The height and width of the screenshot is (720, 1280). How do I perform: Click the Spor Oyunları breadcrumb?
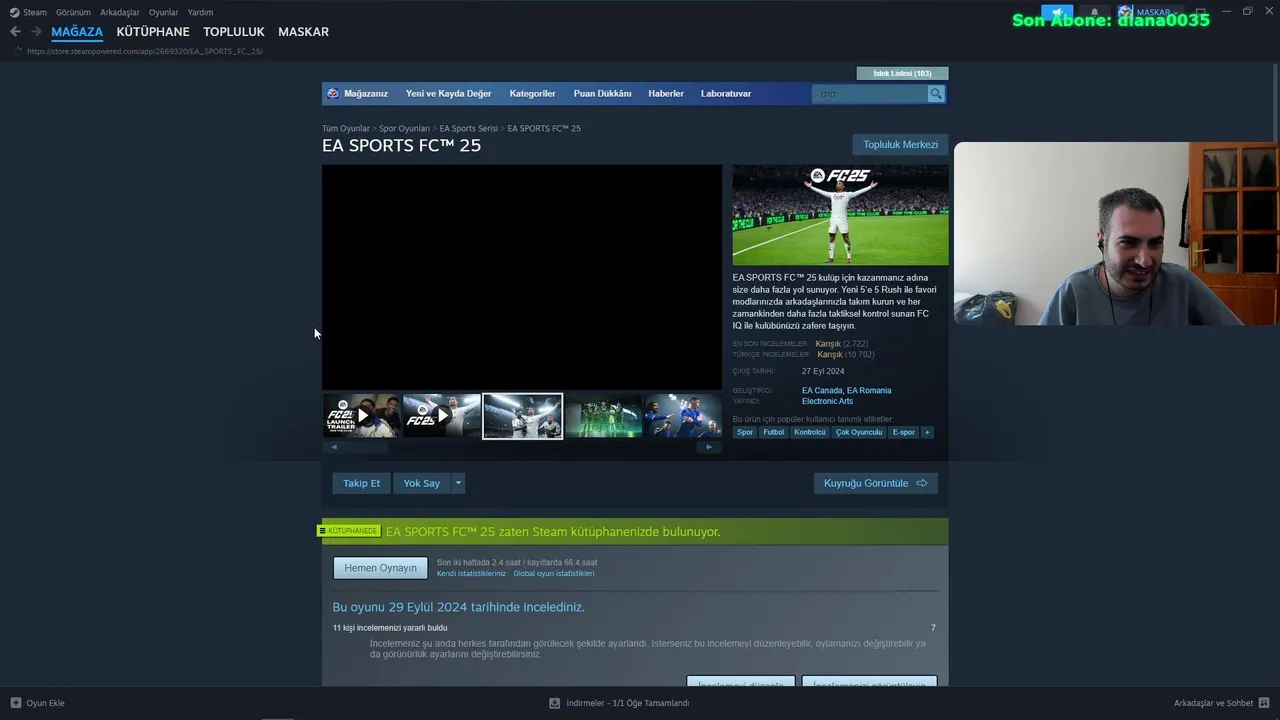[x=404, y=129]
